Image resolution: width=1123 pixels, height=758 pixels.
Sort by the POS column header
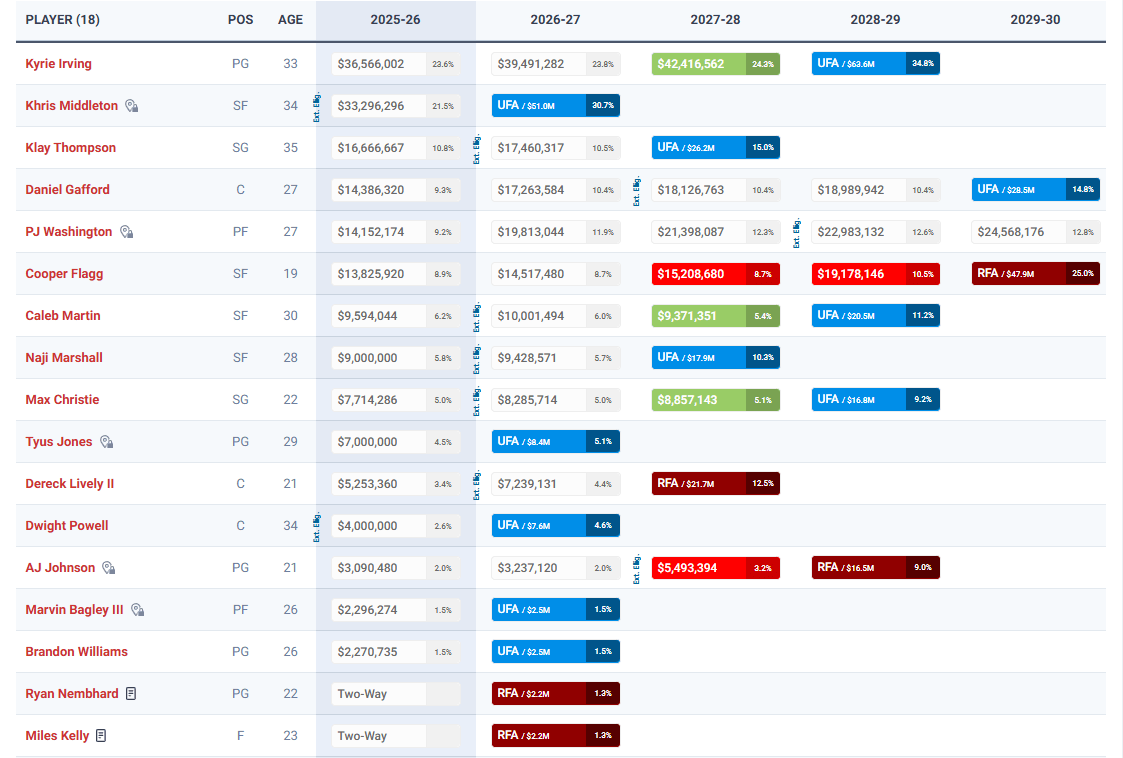pos(240,20)
